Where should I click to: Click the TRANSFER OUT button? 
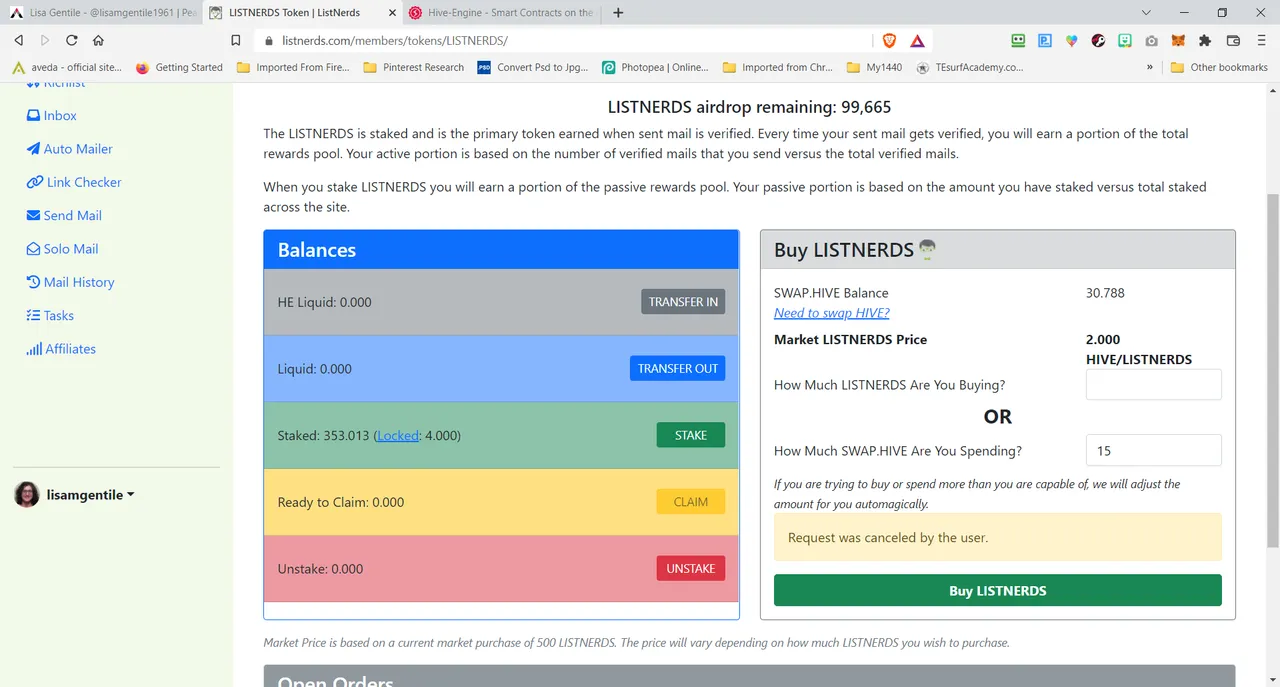678,369
